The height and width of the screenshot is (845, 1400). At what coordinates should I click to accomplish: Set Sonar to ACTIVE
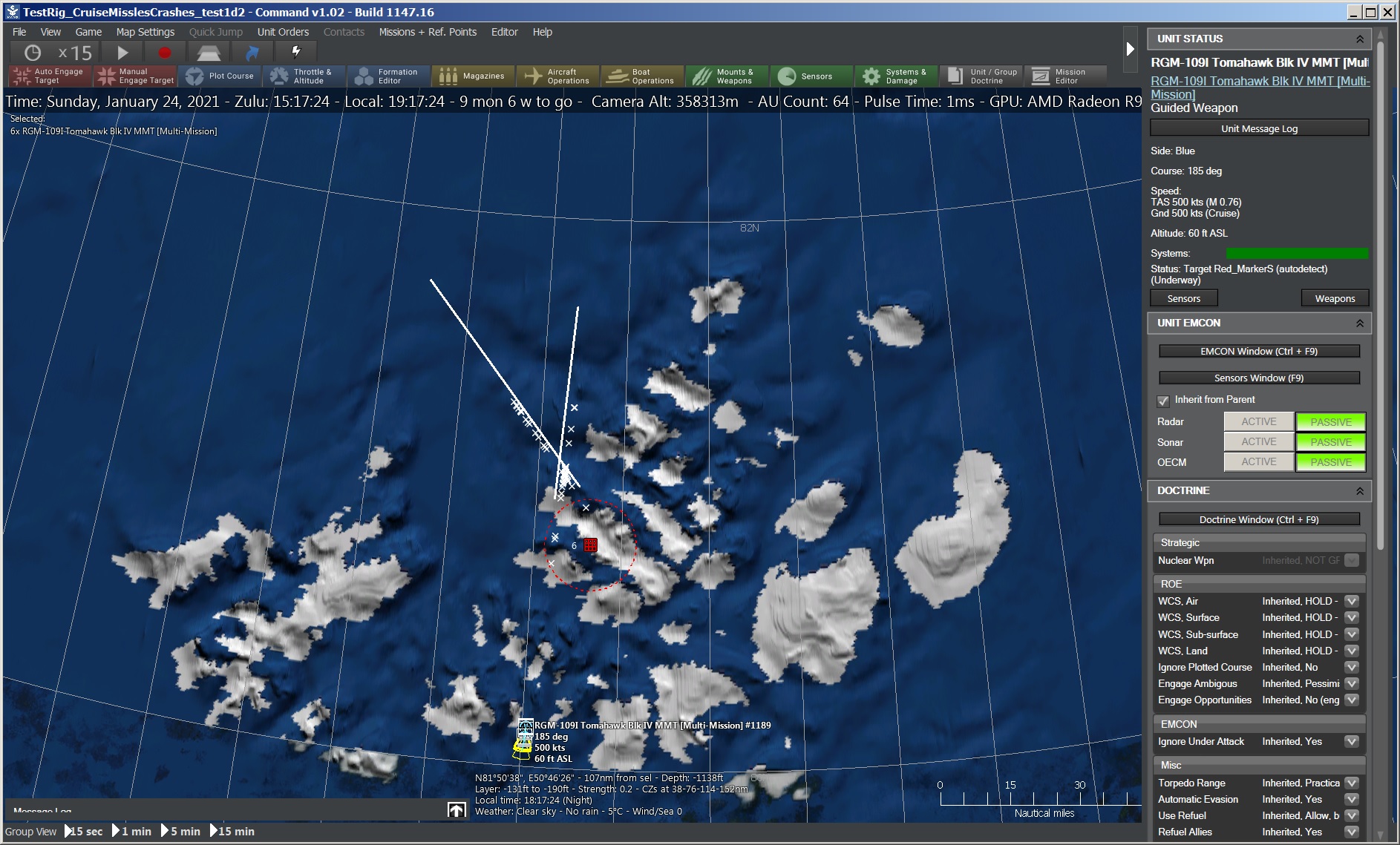point(1258,441)
